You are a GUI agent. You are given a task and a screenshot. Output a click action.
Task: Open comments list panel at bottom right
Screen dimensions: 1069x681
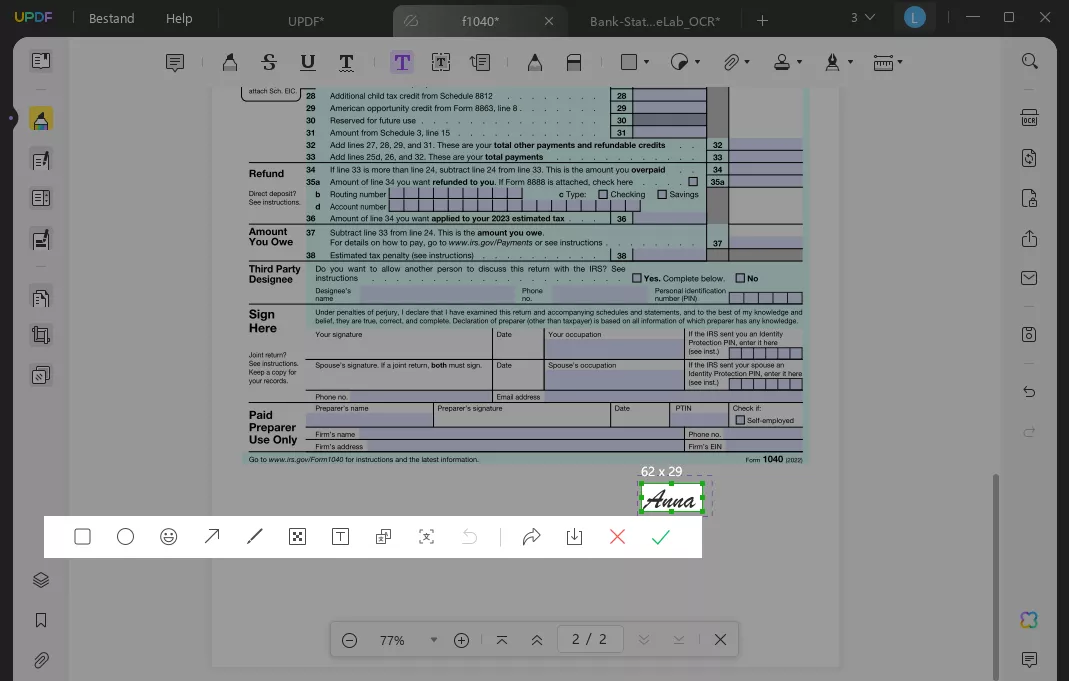pos(1029,659)
